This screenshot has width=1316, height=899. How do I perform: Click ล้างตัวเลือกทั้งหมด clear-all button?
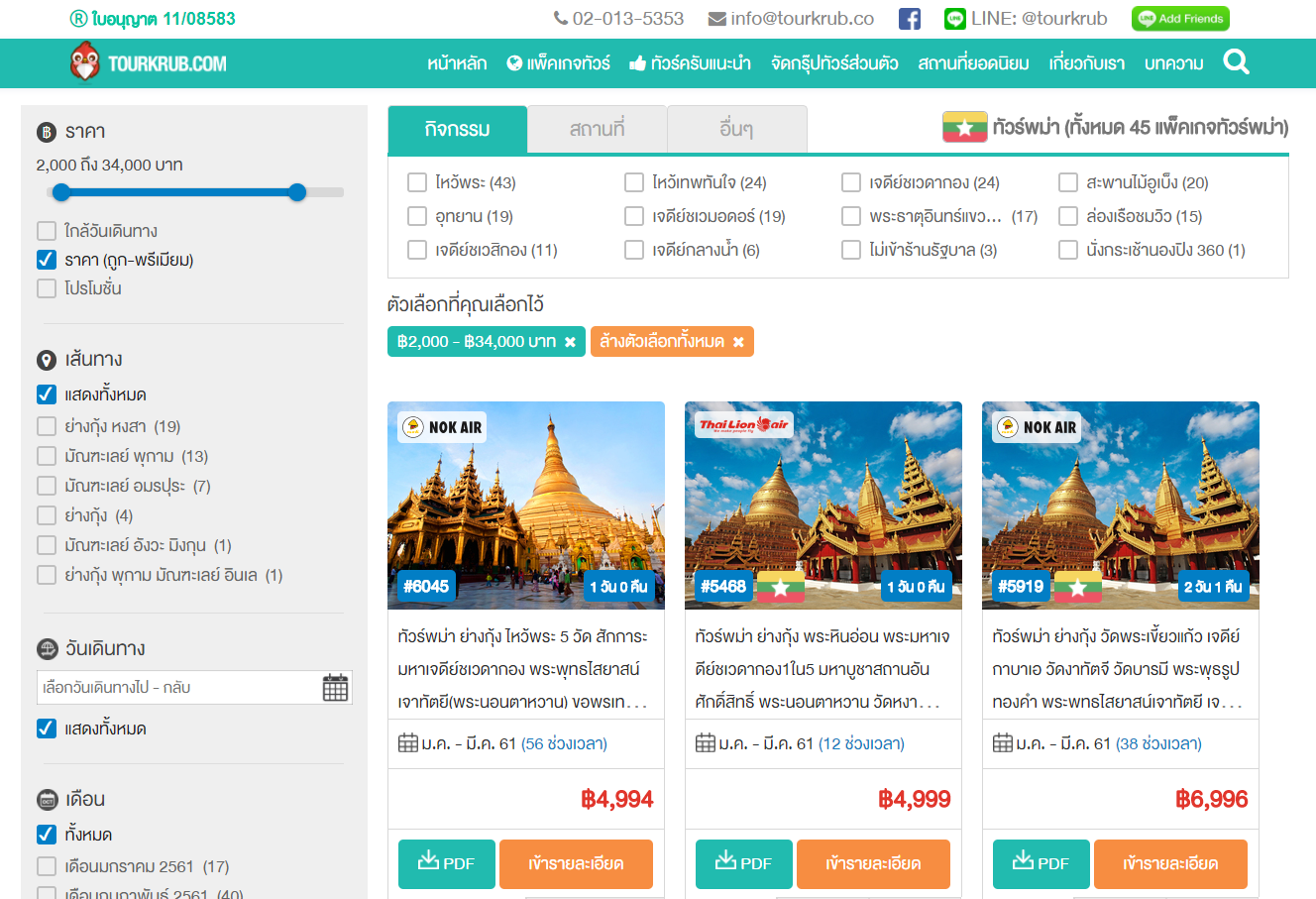click(672, 341)
